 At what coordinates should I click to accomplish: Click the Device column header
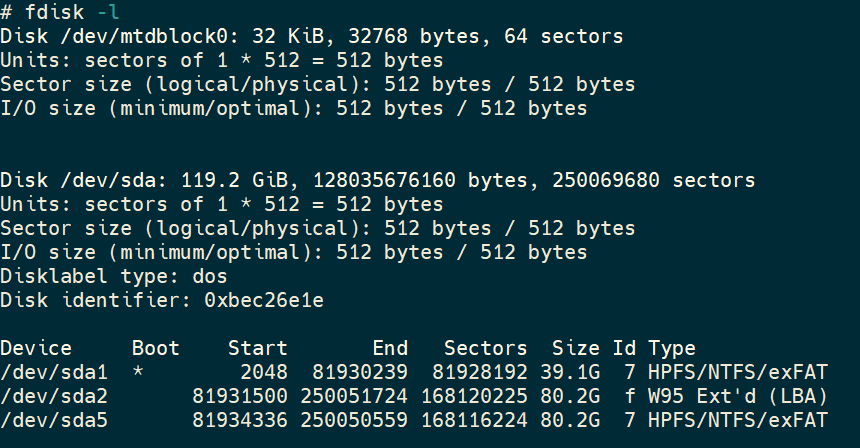pyautogui.click(x=36, y=348)
